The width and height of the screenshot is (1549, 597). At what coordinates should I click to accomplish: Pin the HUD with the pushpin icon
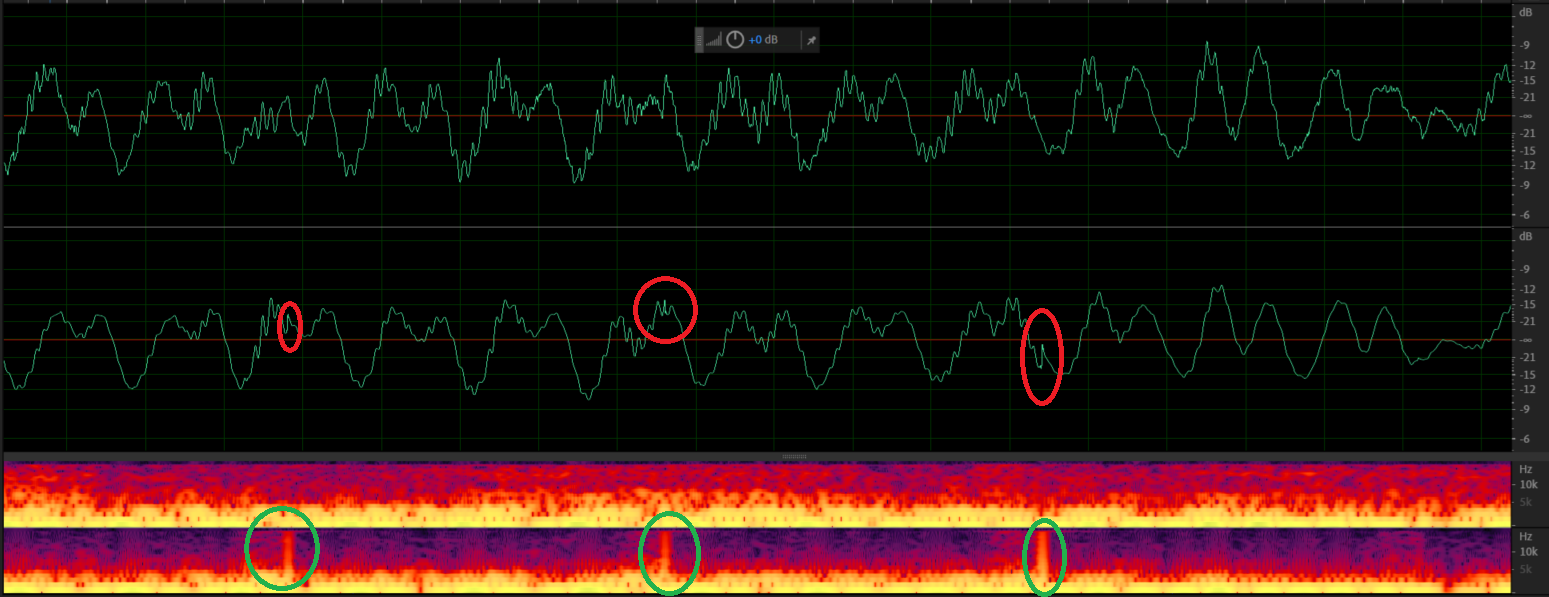[811, 40]
